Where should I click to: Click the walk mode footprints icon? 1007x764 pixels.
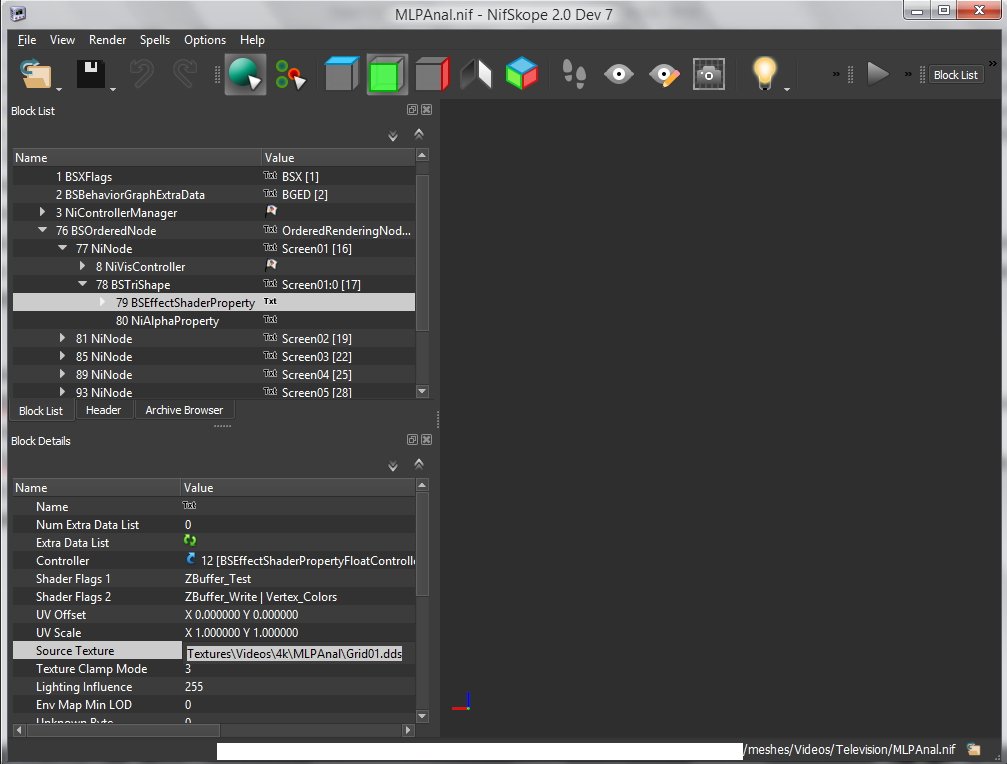point(573,75)
